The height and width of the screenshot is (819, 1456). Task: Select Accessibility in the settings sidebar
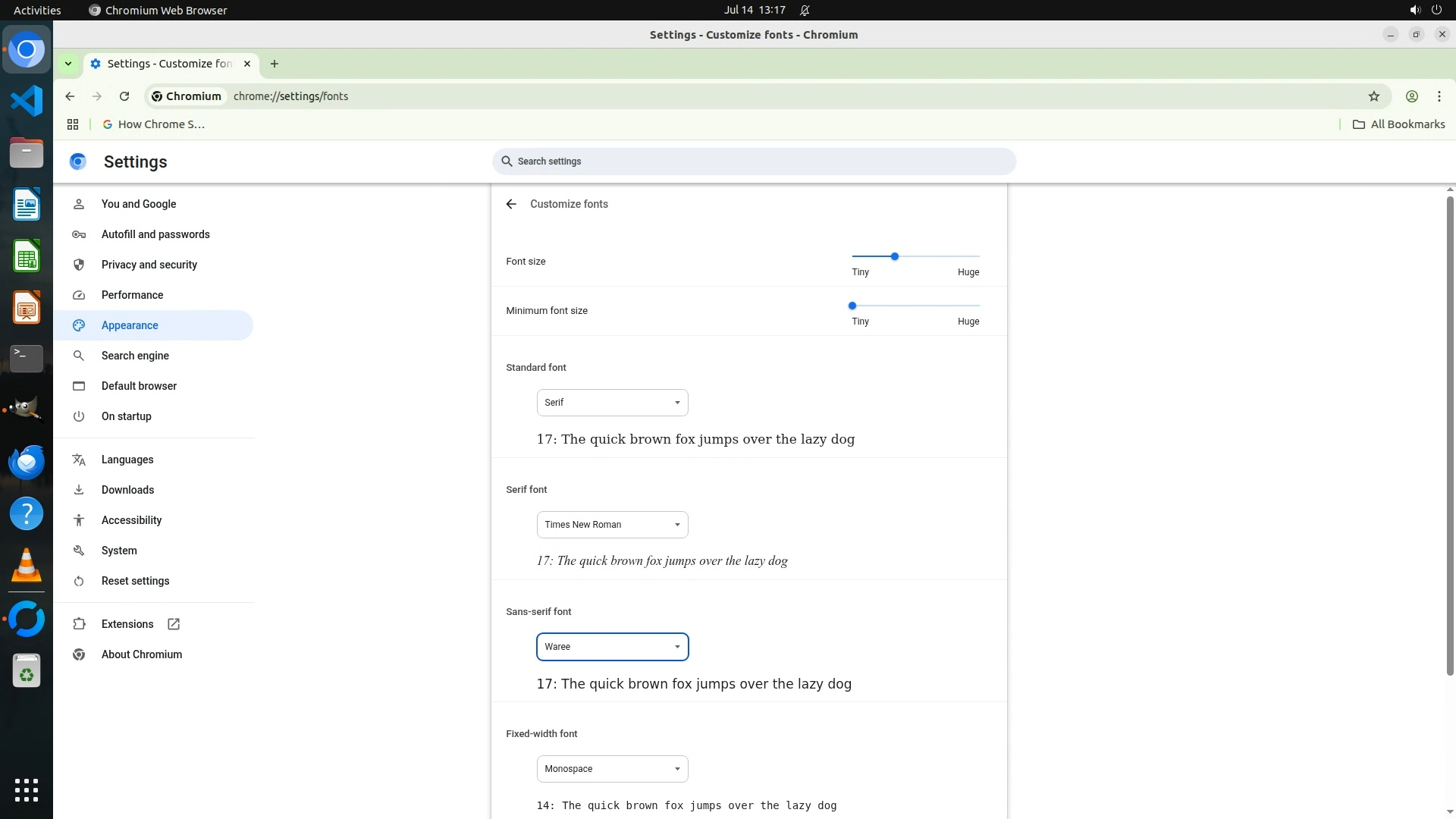[x=131, y=520]
